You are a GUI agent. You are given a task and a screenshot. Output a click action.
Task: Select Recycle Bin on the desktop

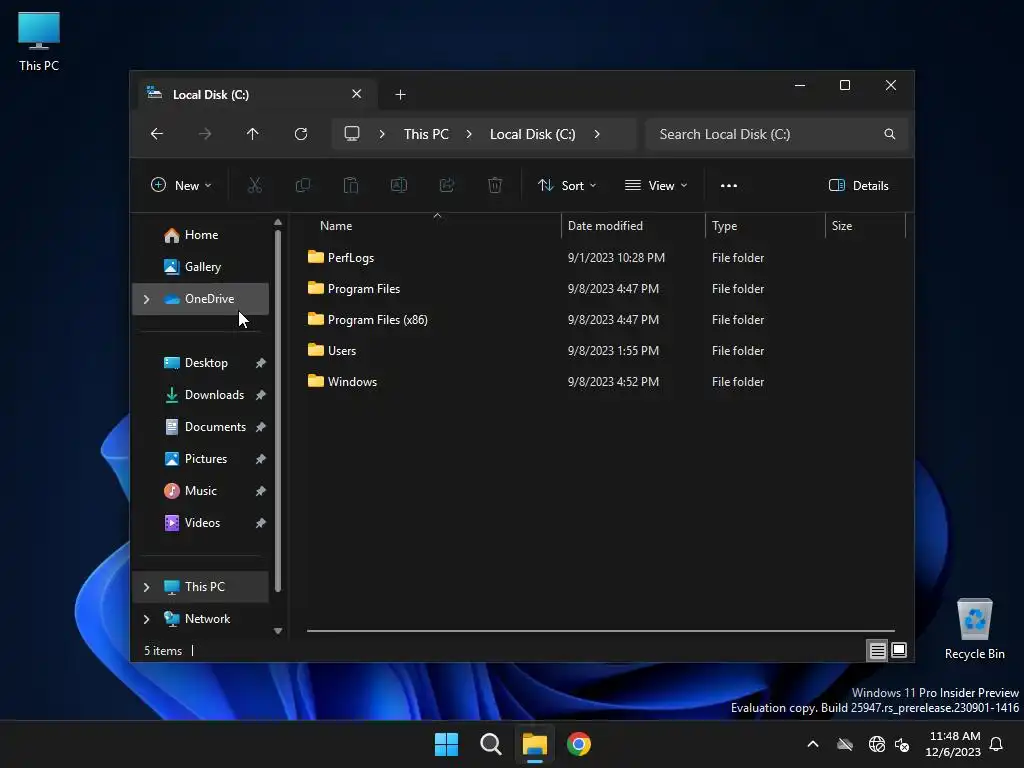click(x=975, y=629)
